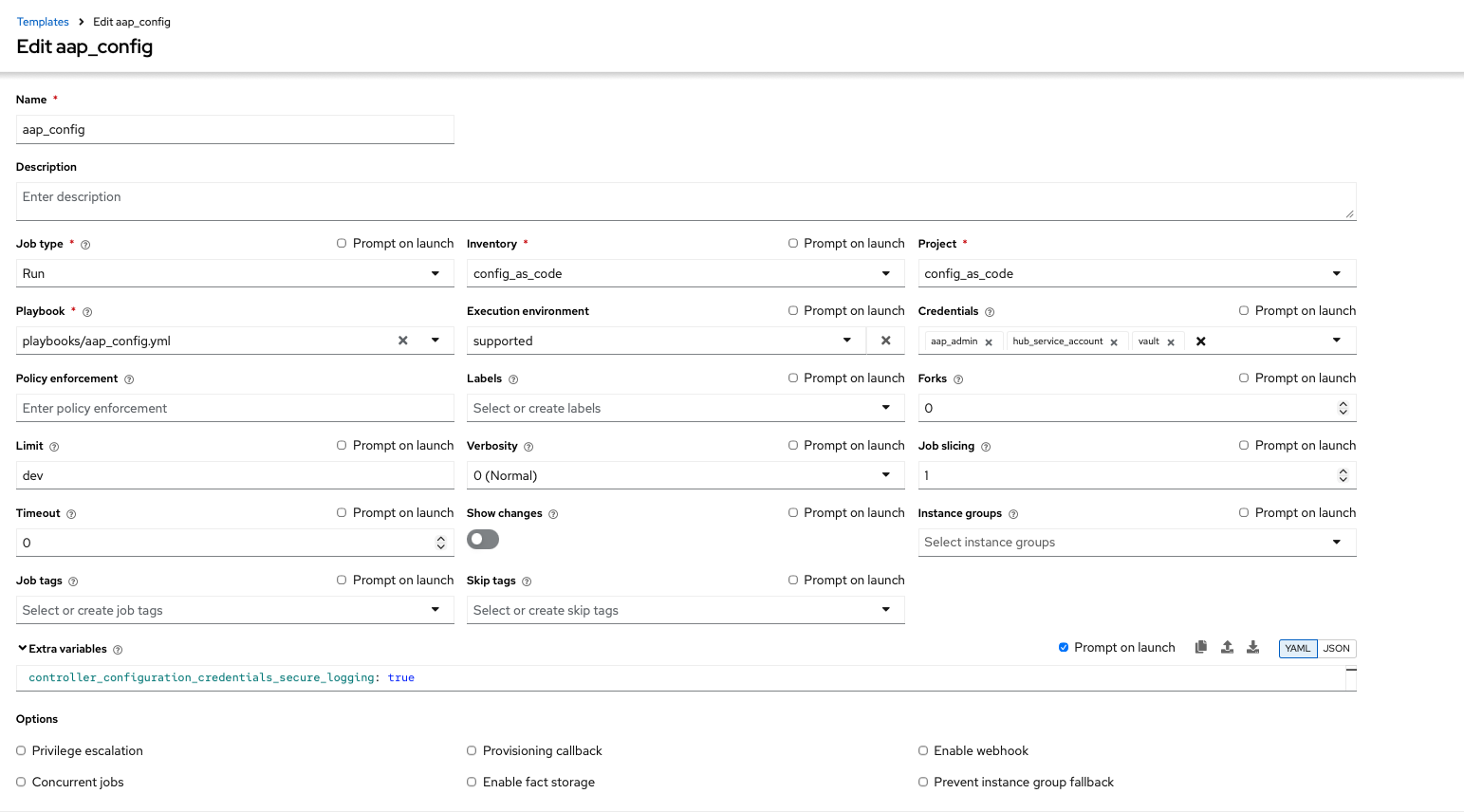
Task: Open the Instance groups dropdown
Action: pyautogui.click(x=1338, y=542)
